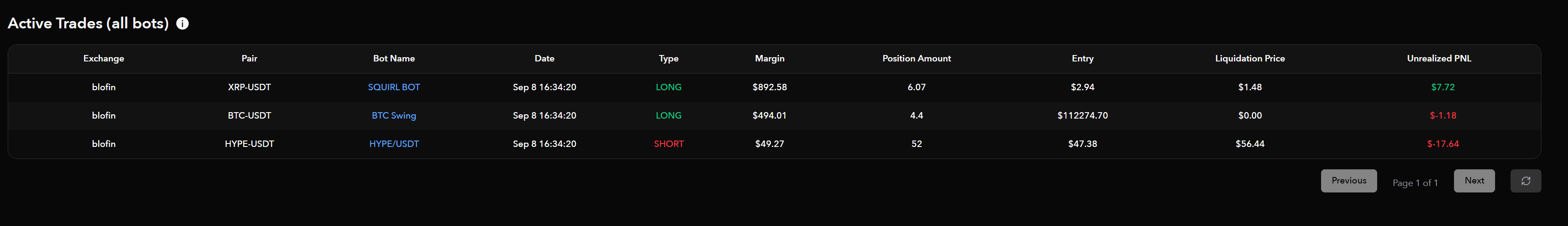Click the Date column header
This screenshot has width=1568, height=226.
click(x=544, y=58)
